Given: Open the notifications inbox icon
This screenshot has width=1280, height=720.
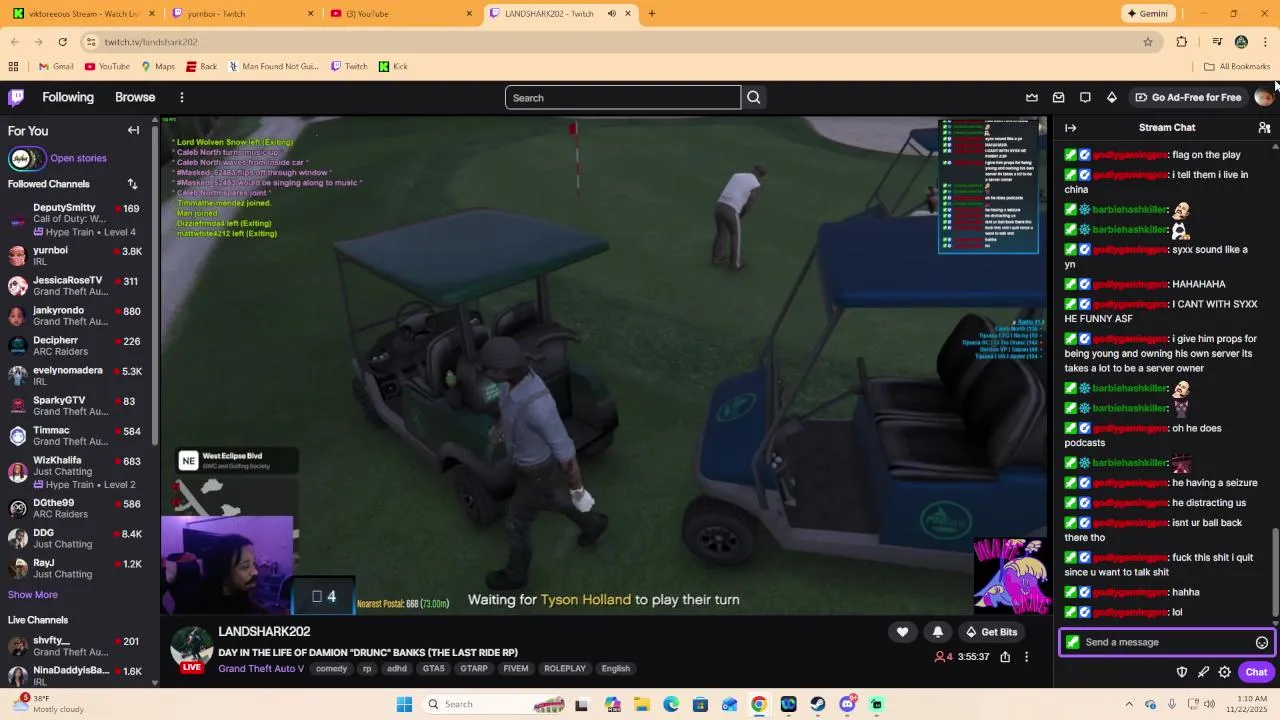Looking at the screenshot, I should [x=1058, y=97].
